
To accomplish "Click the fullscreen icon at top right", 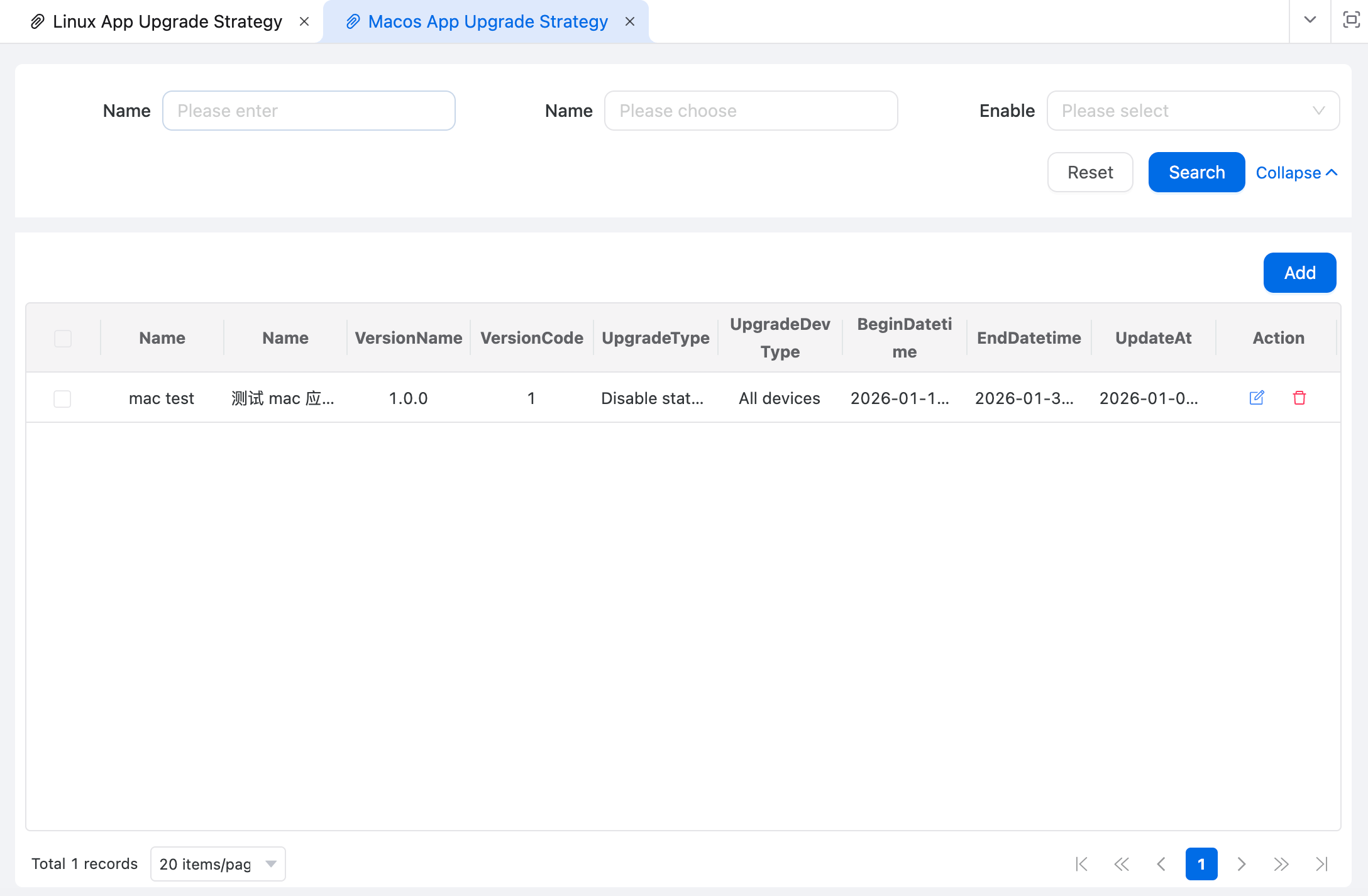I will coord(1350,20).
